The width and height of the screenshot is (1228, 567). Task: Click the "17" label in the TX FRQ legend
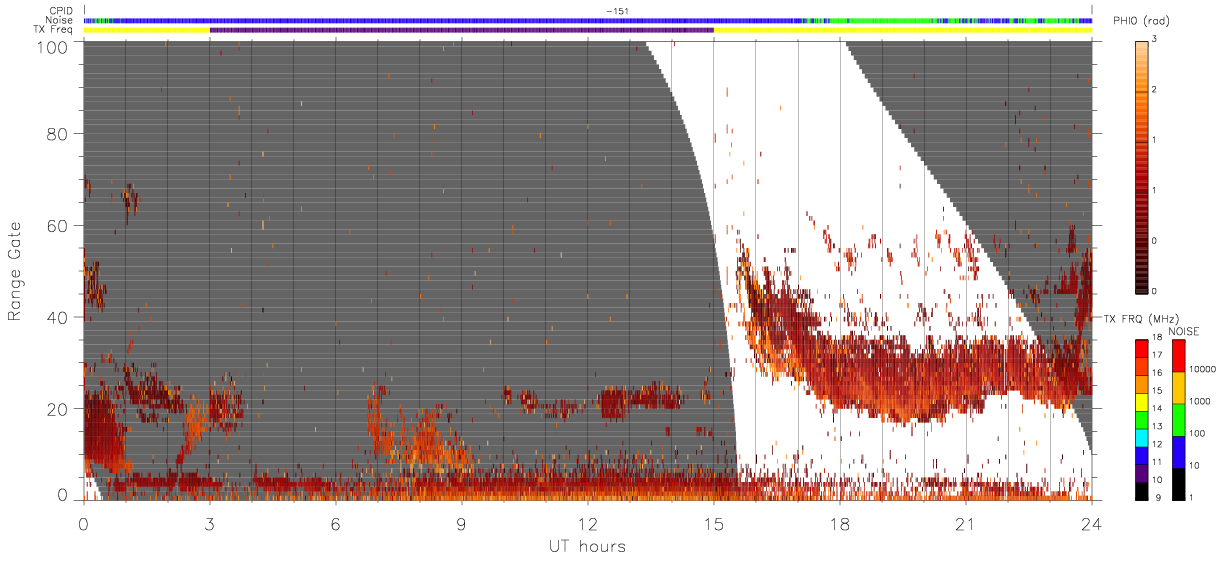click(x=1157, y=355)
